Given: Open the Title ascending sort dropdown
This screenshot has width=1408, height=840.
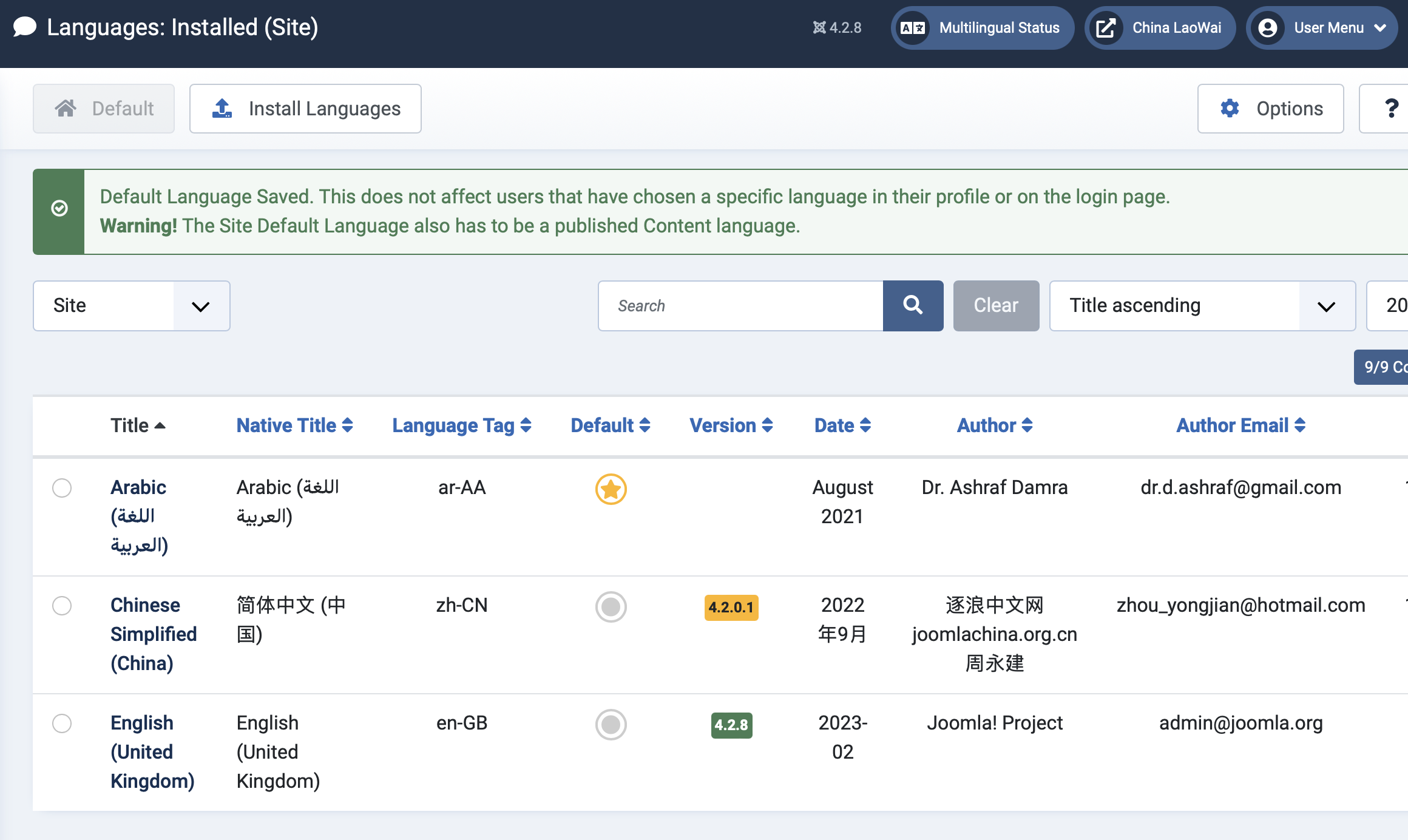Looking at the screenshot, I should (1202, 305).
